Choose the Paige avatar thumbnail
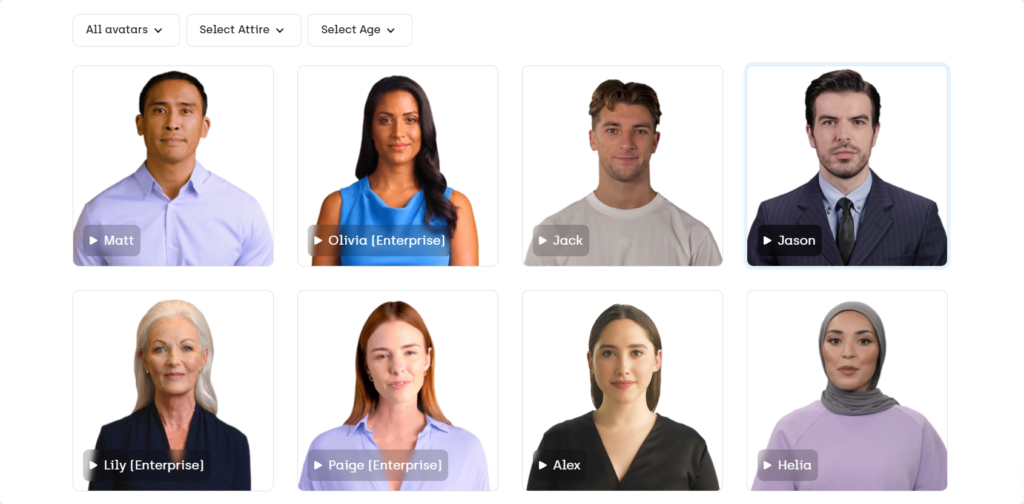The width and height of the screenshot is (1024, 504). coord(398,390)
